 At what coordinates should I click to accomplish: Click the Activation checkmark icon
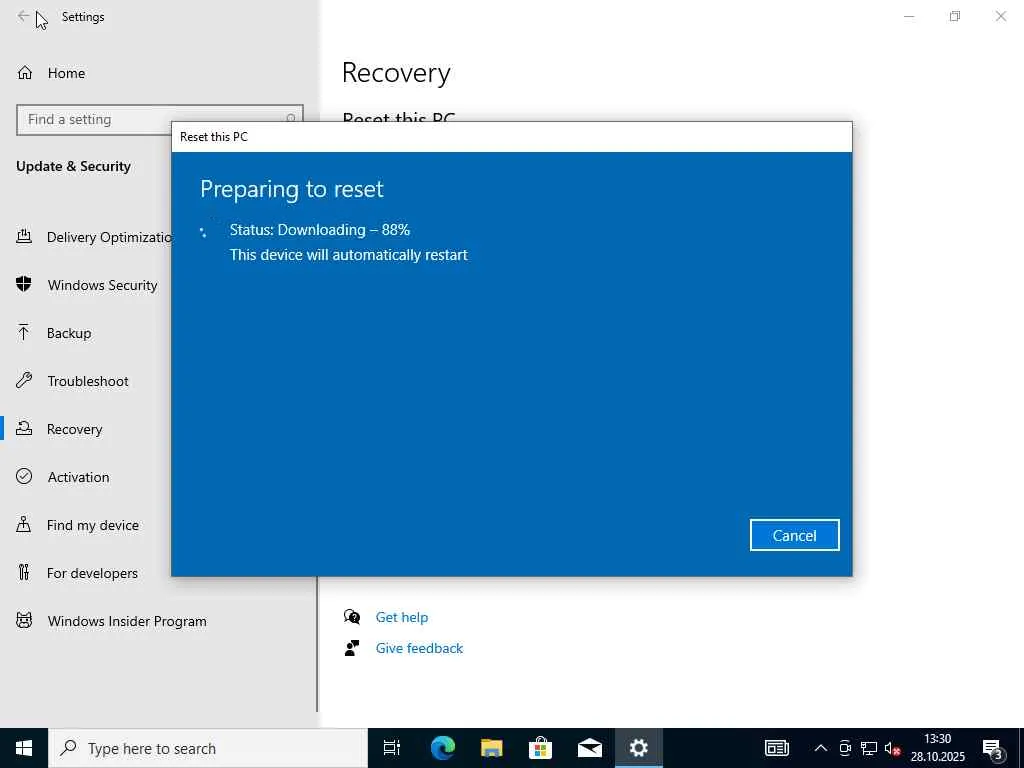point(24,476)
